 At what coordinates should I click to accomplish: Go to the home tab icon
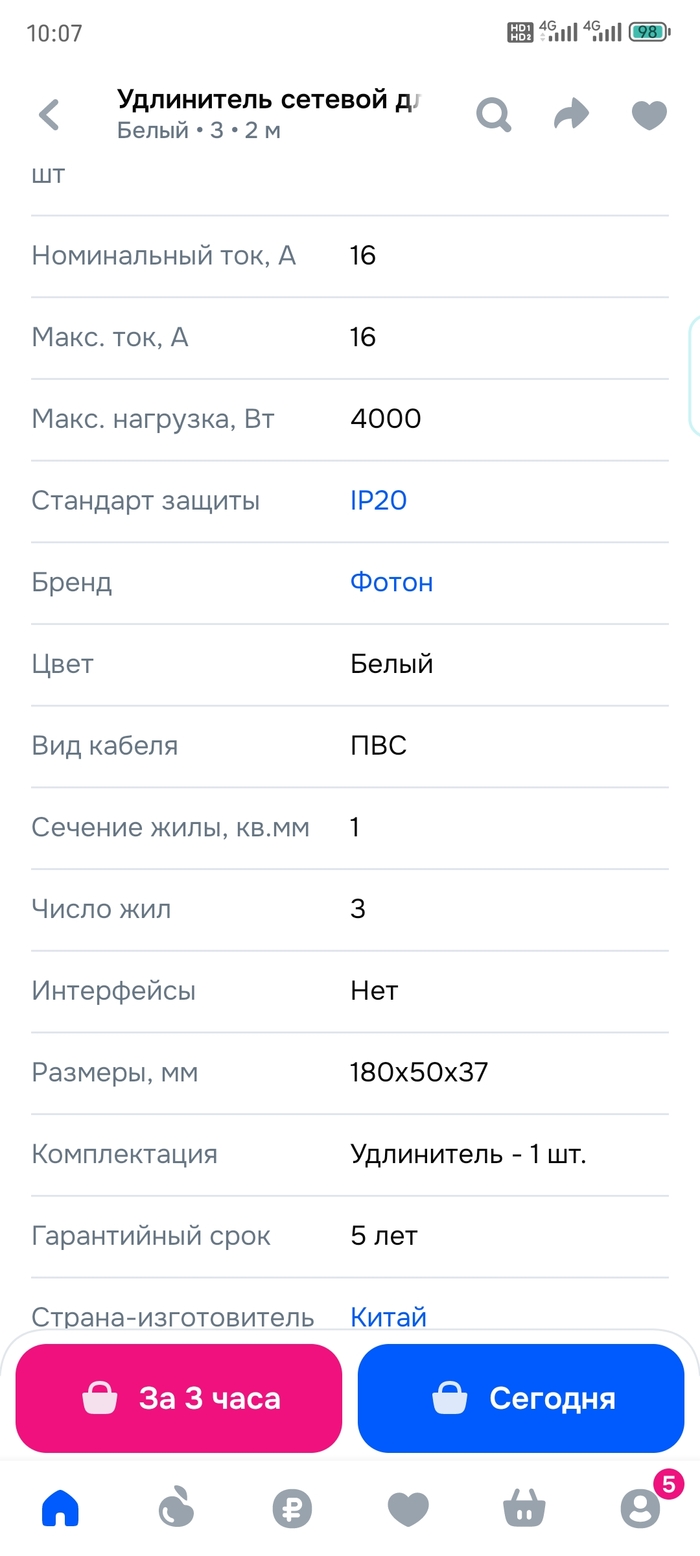60,1507
